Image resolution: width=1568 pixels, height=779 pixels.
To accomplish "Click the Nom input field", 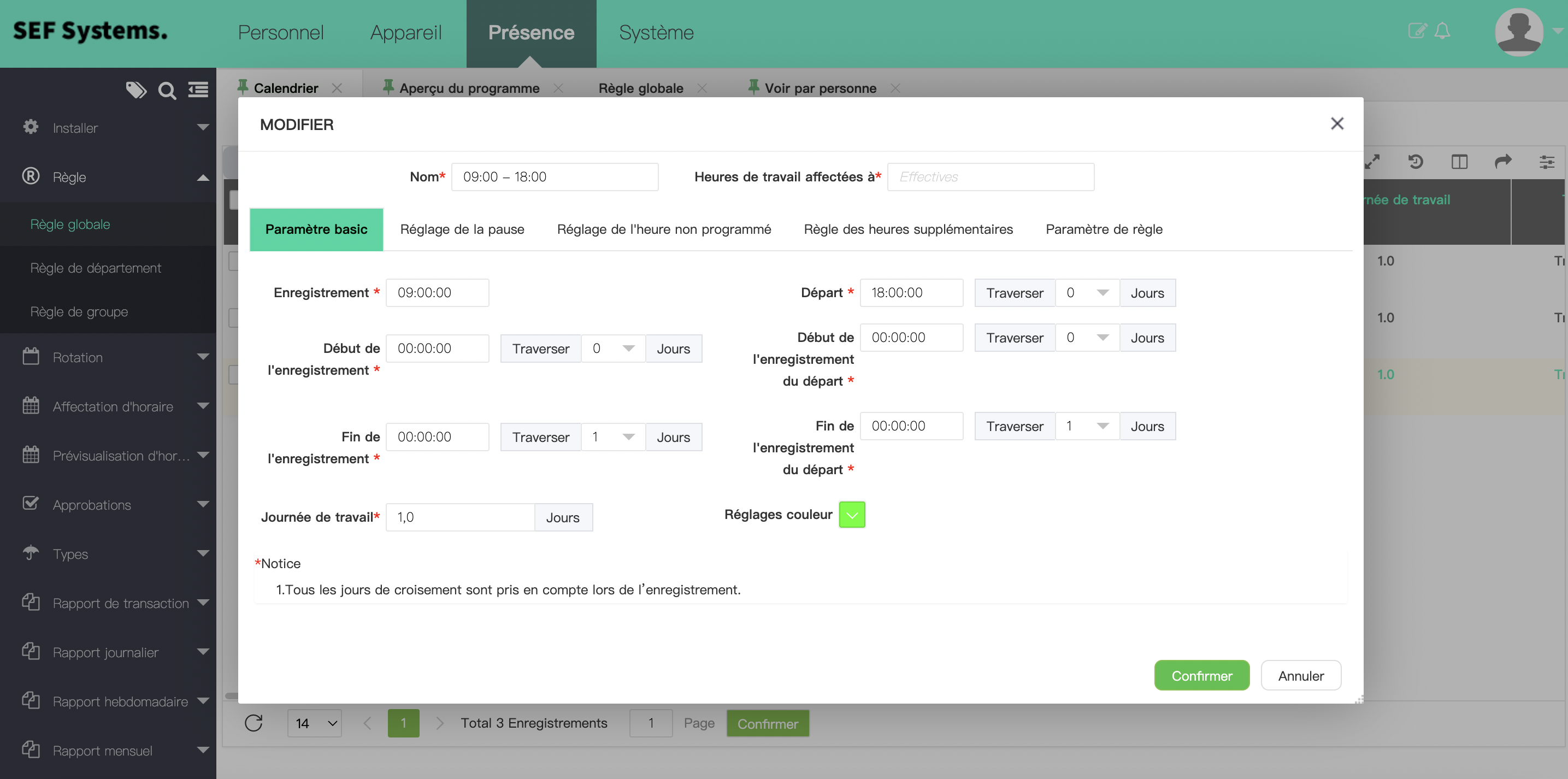I will 554,177.
